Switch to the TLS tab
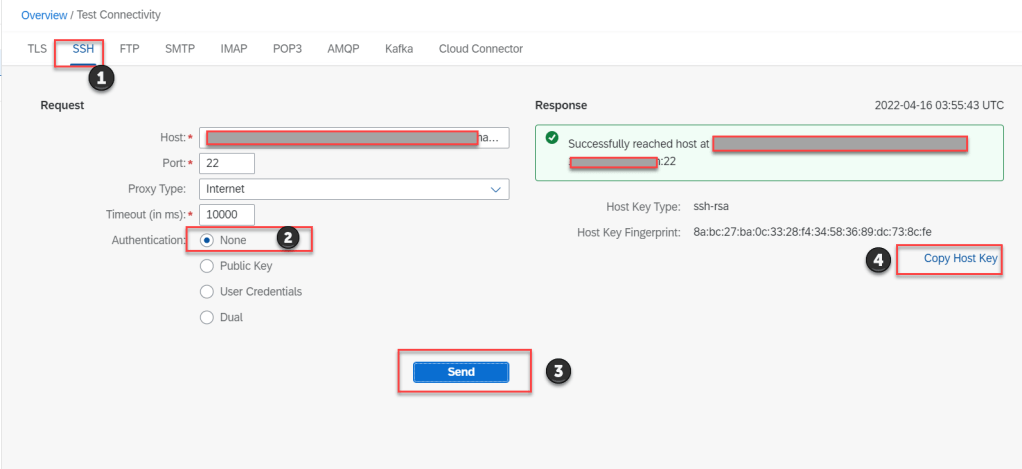This screenshot has width=1022, height=469. click(x=37, y=49)
